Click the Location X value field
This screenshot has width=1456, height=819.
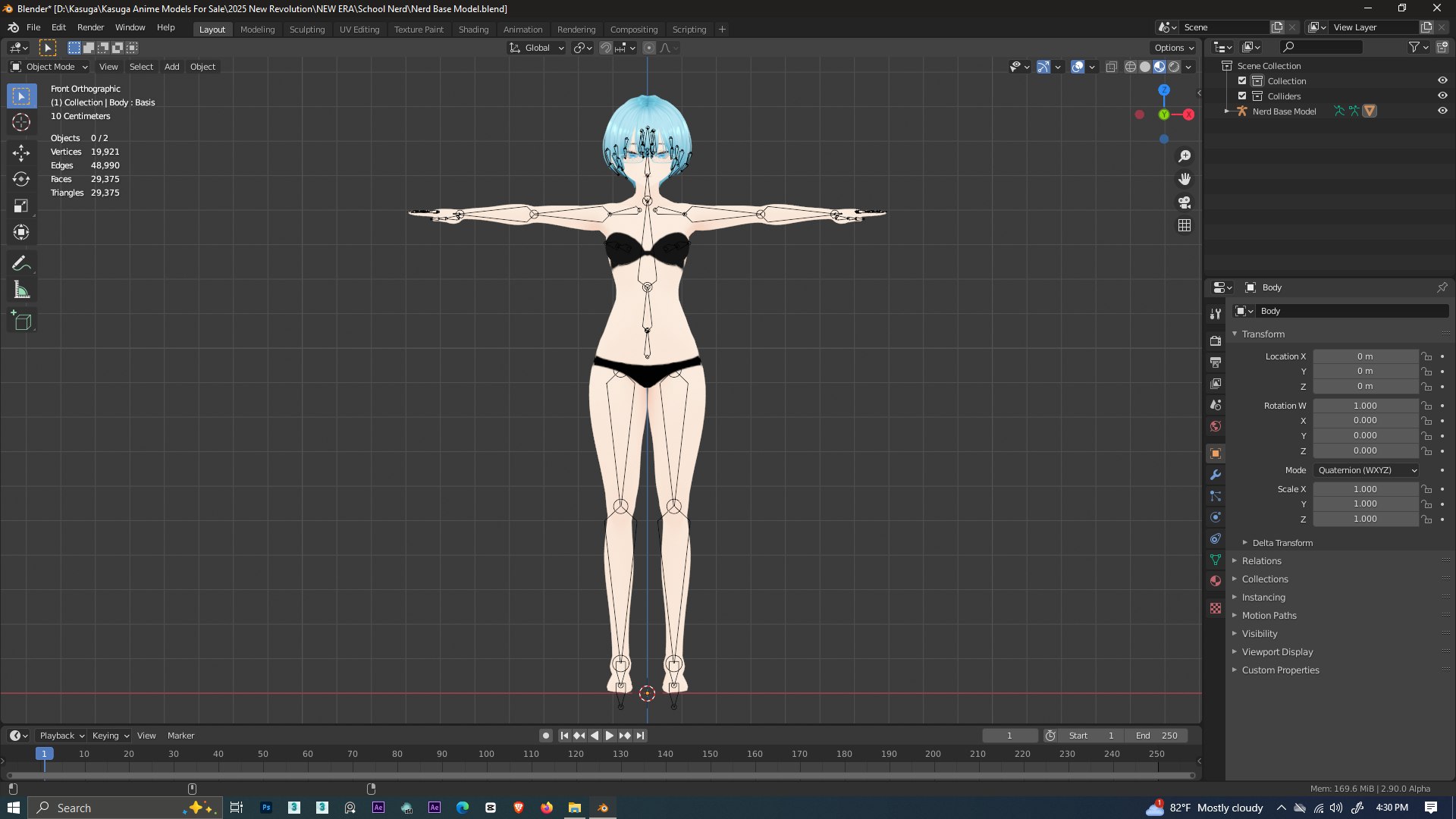[x=1365, y=356]
